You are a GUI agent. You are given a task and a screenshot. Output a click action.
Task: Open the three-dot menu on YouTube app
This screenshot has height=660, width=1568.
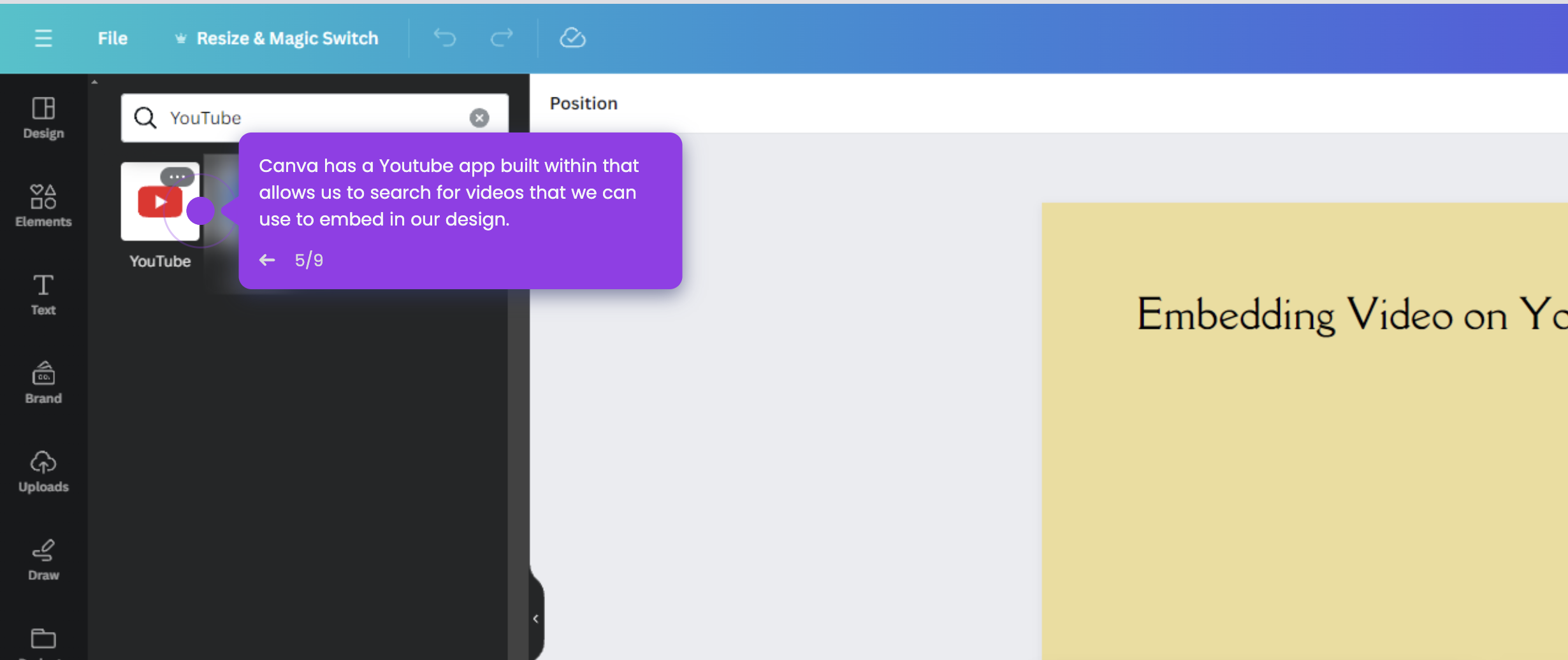coord(177,176)
